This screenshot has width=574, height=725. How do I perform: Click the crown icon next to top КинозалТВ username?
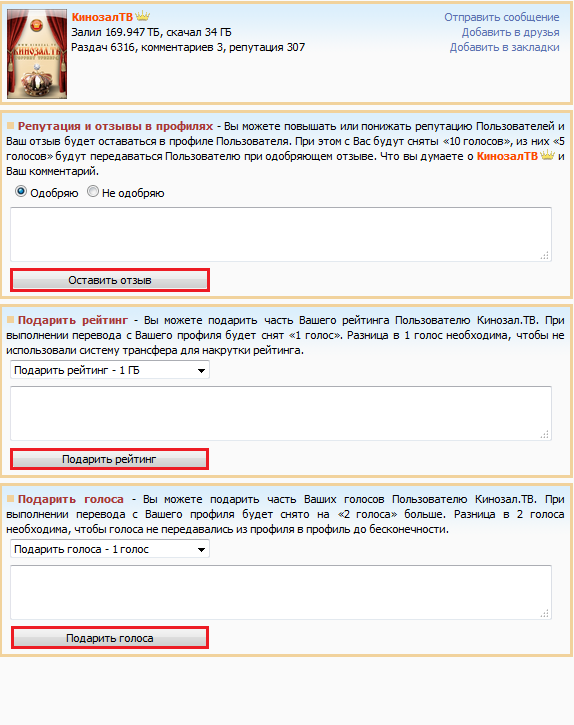point(142,16)
